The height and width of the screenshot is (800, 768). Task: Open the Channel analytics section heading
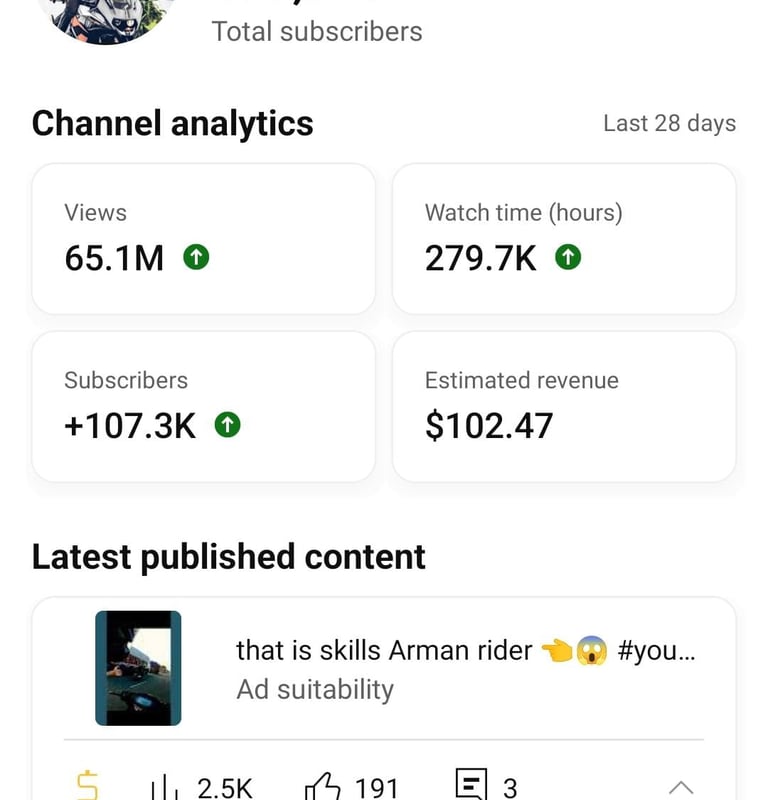point(173,124)
